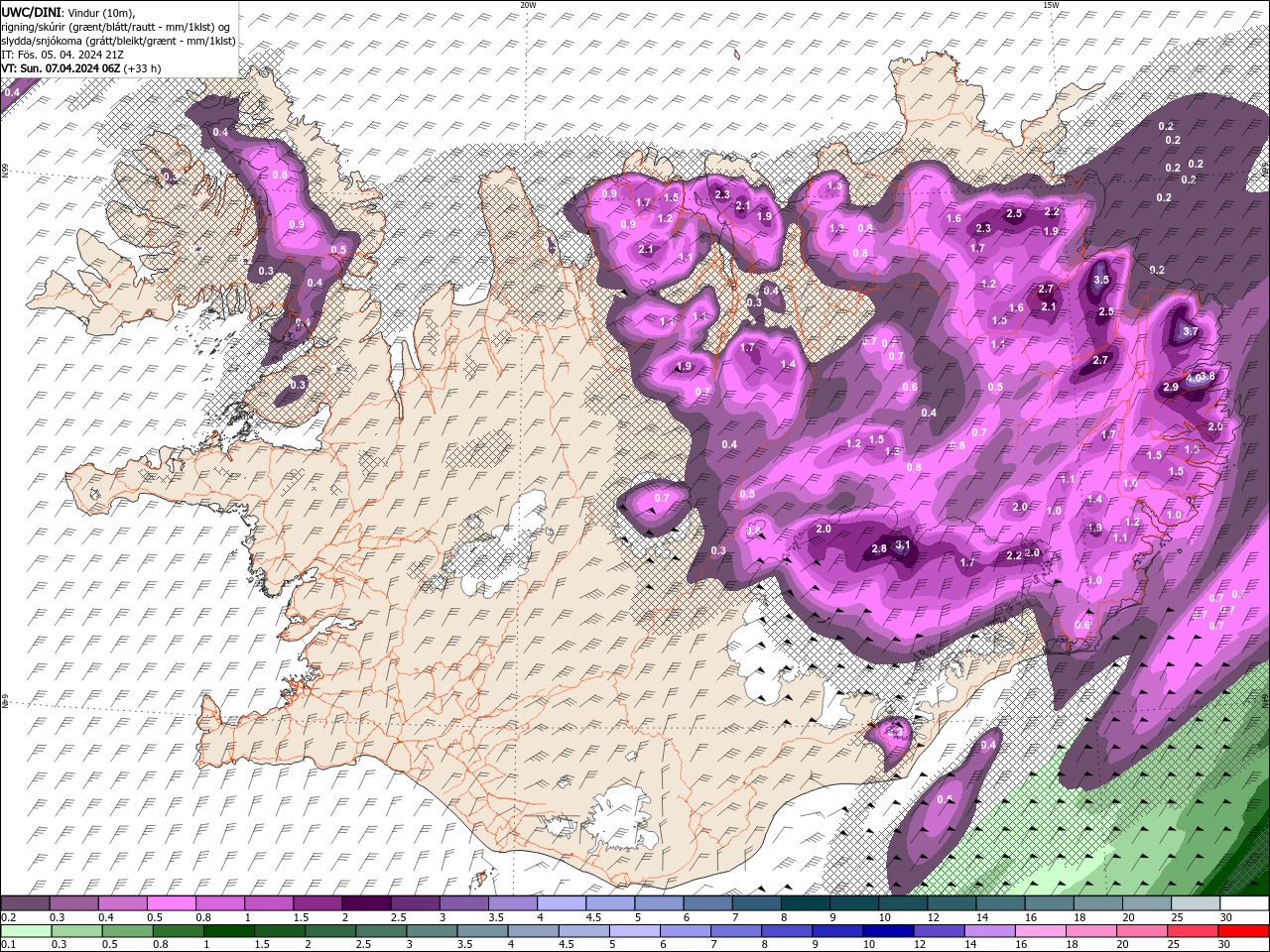
Task: Click bottom legend swatch between 6 and 7
Action: (x=684, y=931)
